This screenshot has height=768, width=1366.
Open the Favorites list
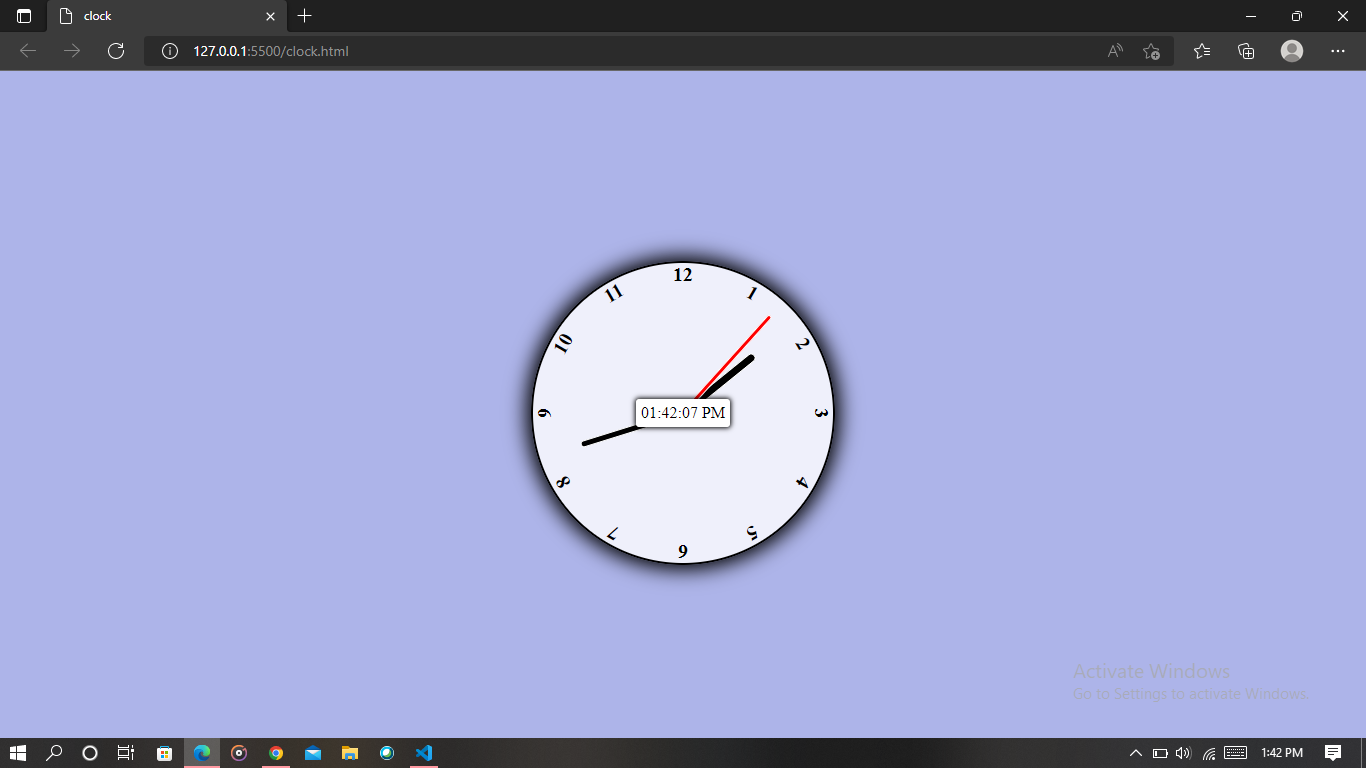click(x=1202, y=51)
